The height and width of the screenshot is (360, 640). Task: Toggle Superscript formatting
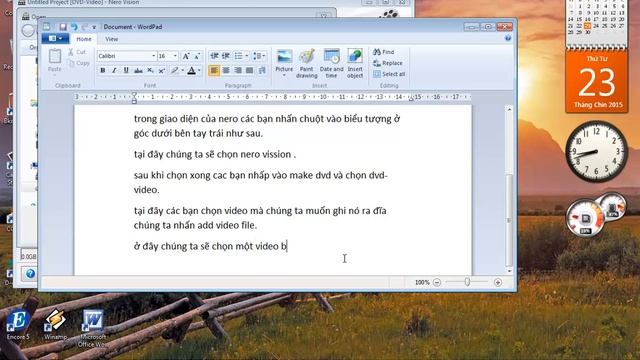[x=162, y=71]
